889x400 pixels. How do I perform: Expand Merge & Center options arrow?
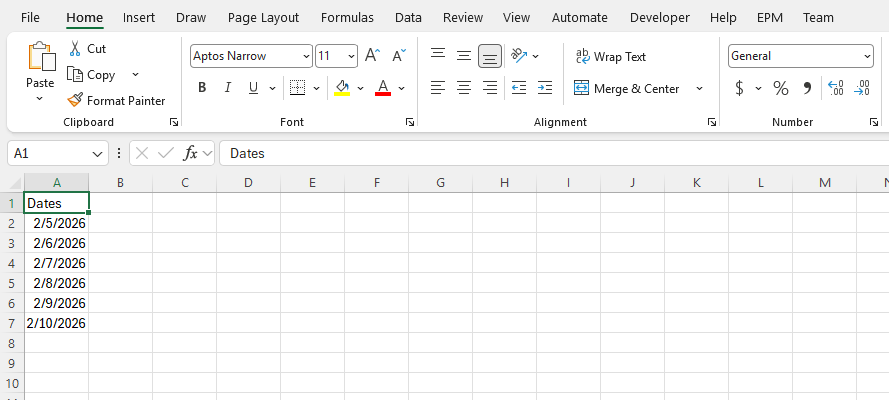pos(699,88)
